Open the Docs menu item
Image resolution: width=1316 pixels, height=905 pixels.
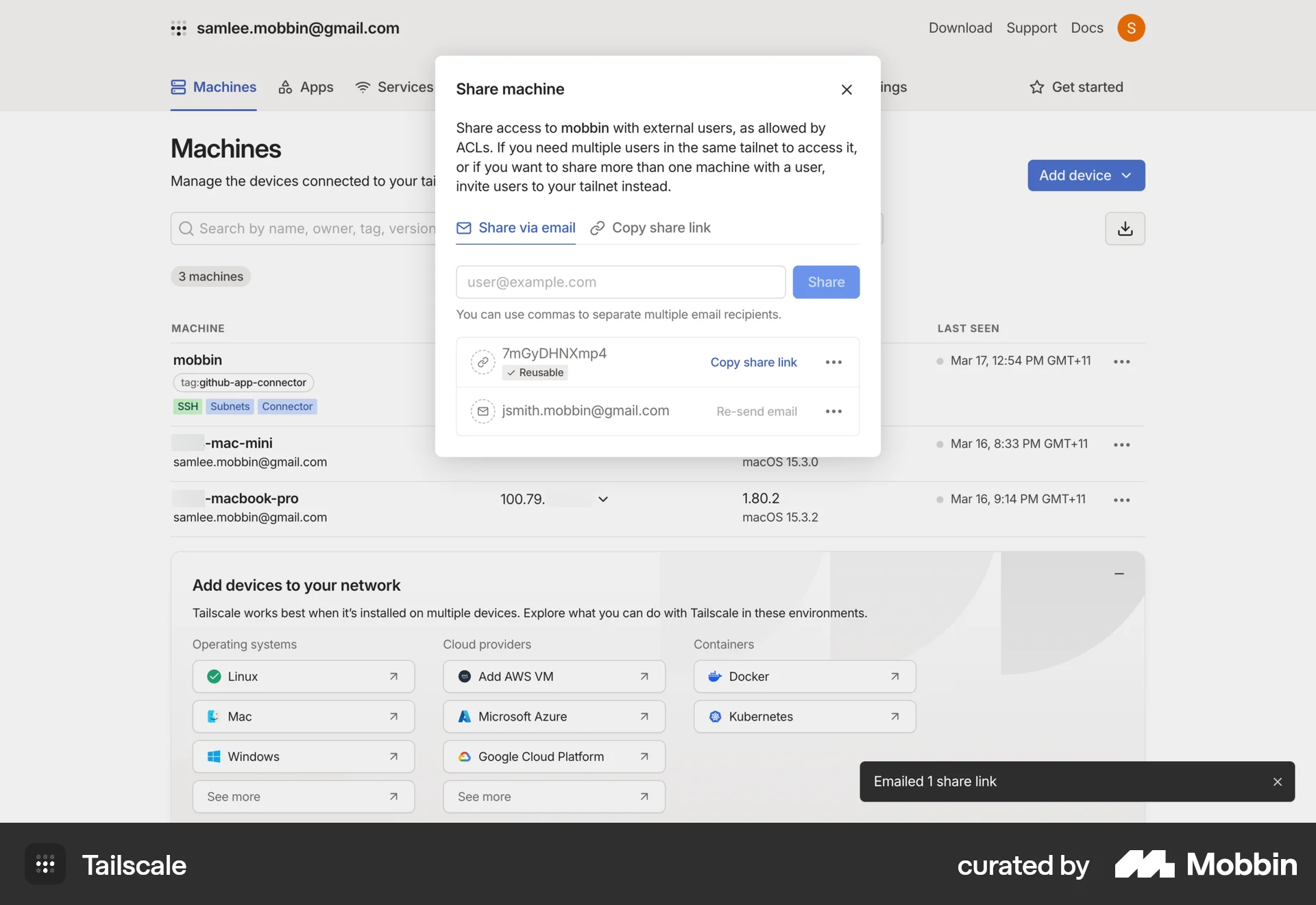click(1086, 28)
